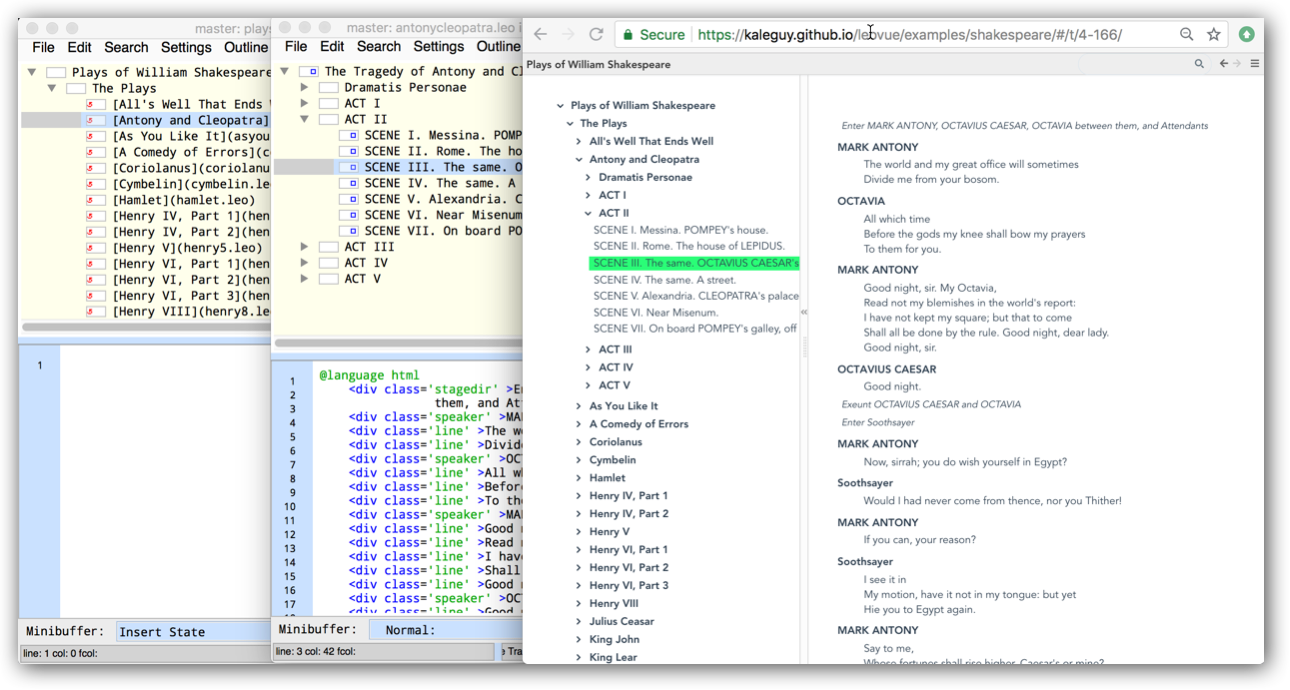Click icon box of SCENE V. Alexandria

(x=349, y=199)
